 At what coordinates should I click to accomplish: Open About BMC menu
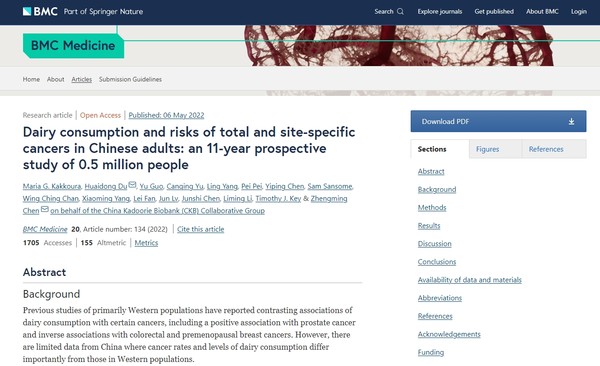pyautogui.click(x=542, y=11)
